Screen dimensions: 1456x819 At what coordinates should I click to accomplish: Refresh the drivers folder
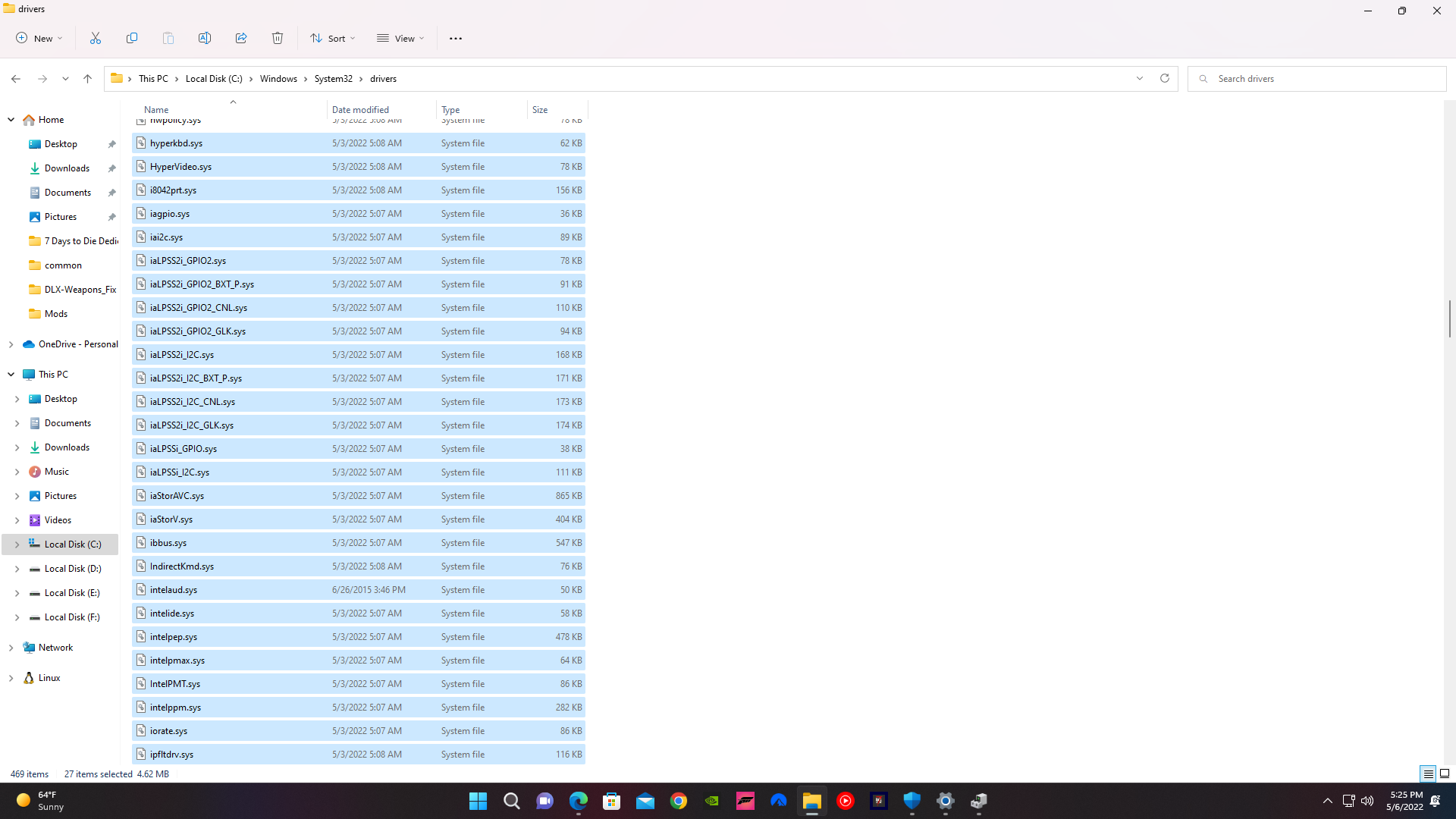(1165, 78)
